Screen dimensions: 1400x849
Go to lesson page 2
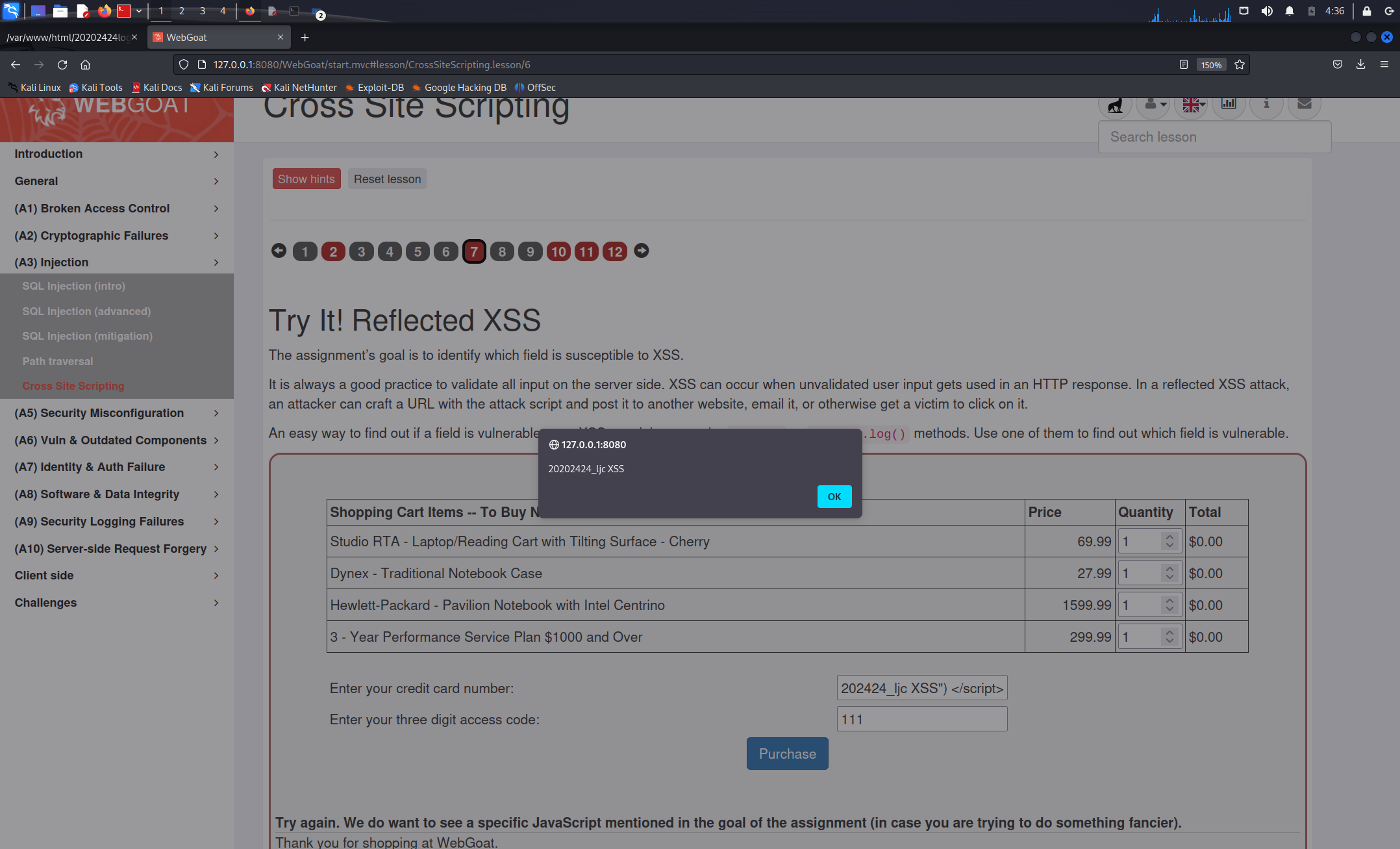(333, 251)
